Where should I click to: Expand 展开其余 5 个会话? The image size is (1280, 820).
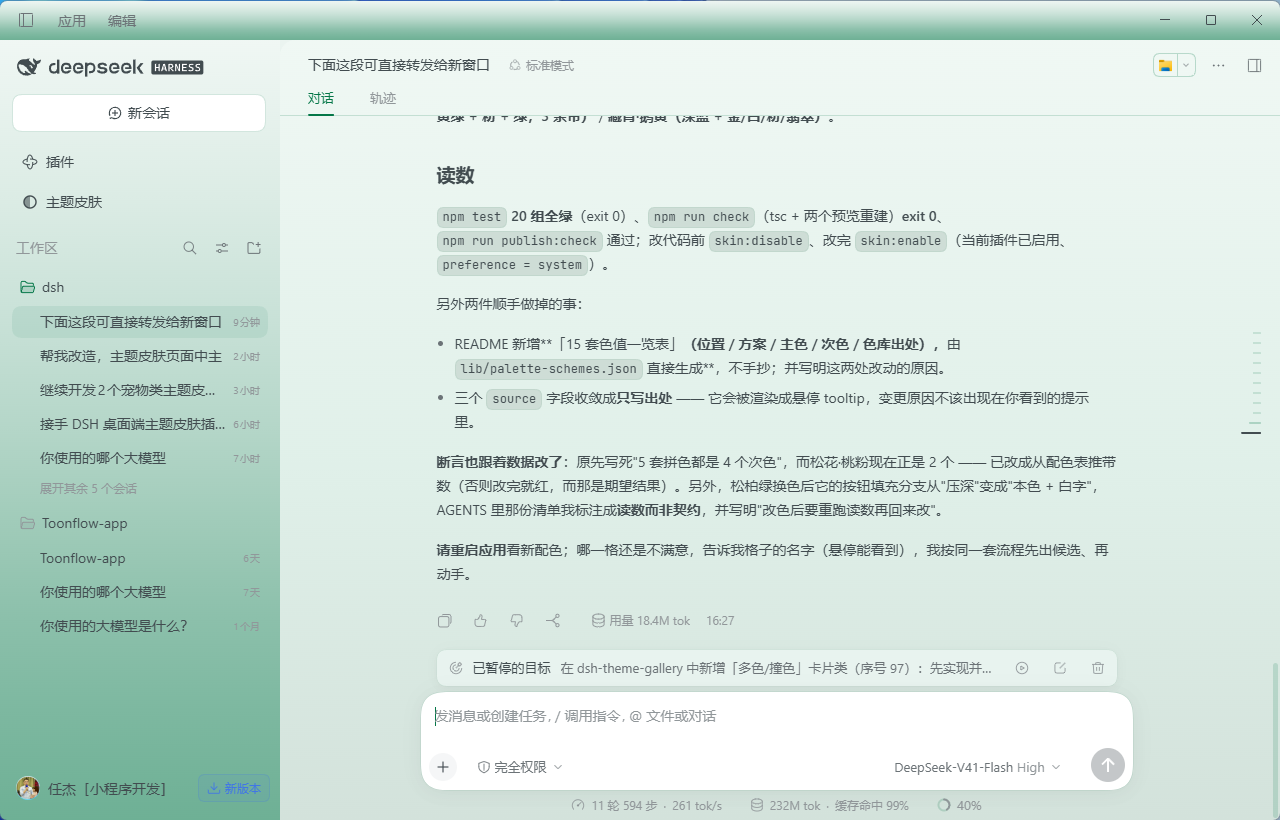(88, 489)
